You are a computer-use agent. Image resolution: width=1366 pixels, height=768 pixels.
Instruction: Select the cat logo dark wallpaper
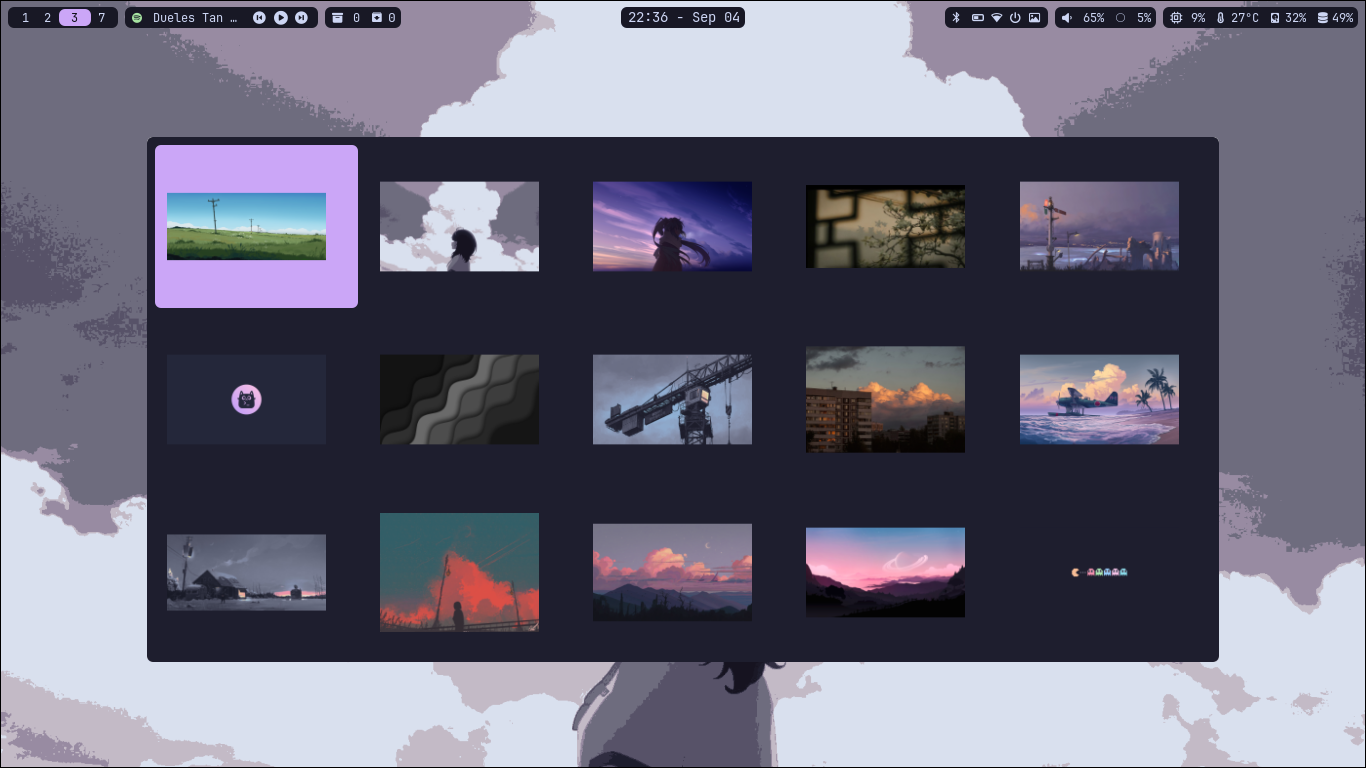pos(246,399)
